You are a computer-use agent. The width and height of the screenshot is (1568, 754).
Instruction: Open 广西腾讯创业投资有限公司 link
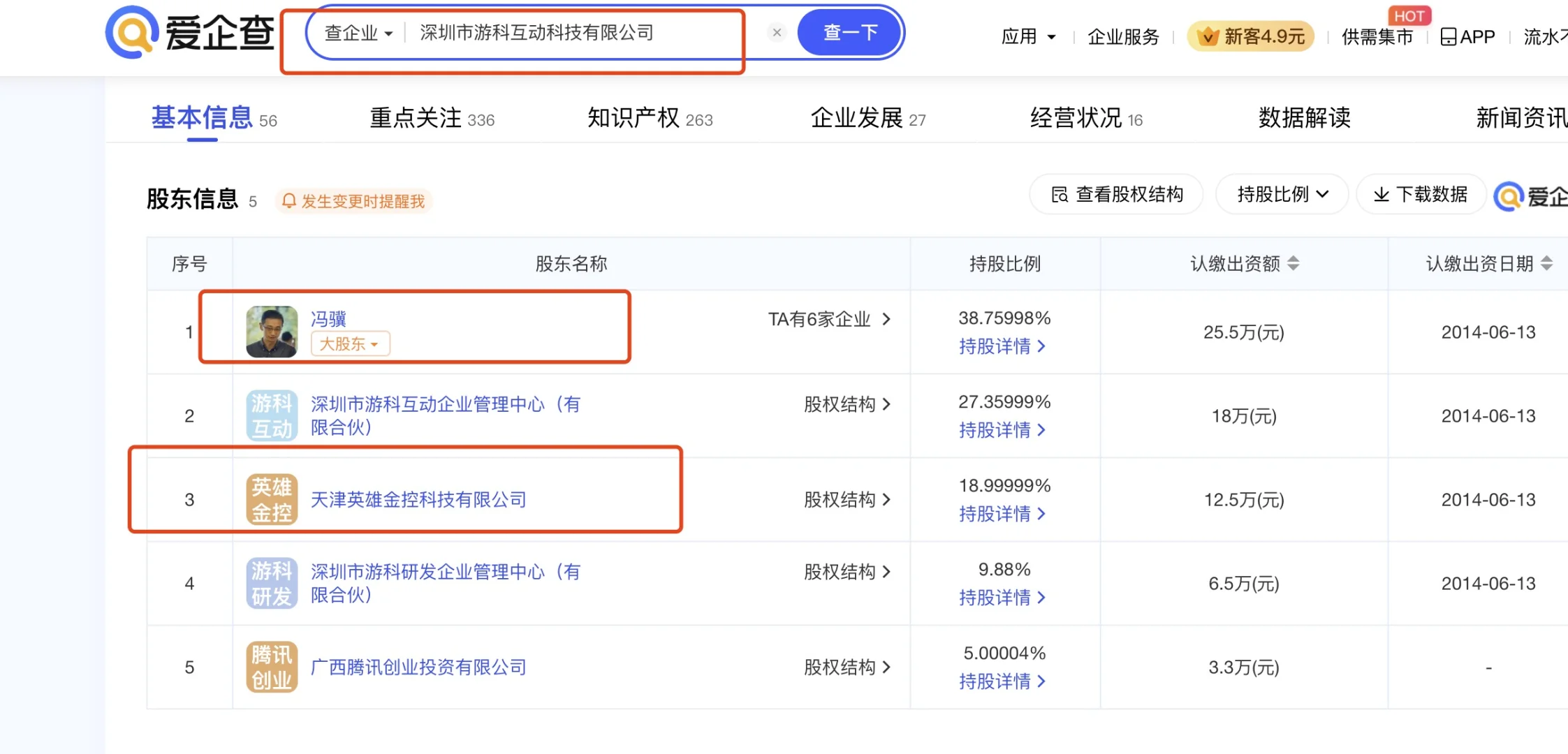click(x=418, y=667)
